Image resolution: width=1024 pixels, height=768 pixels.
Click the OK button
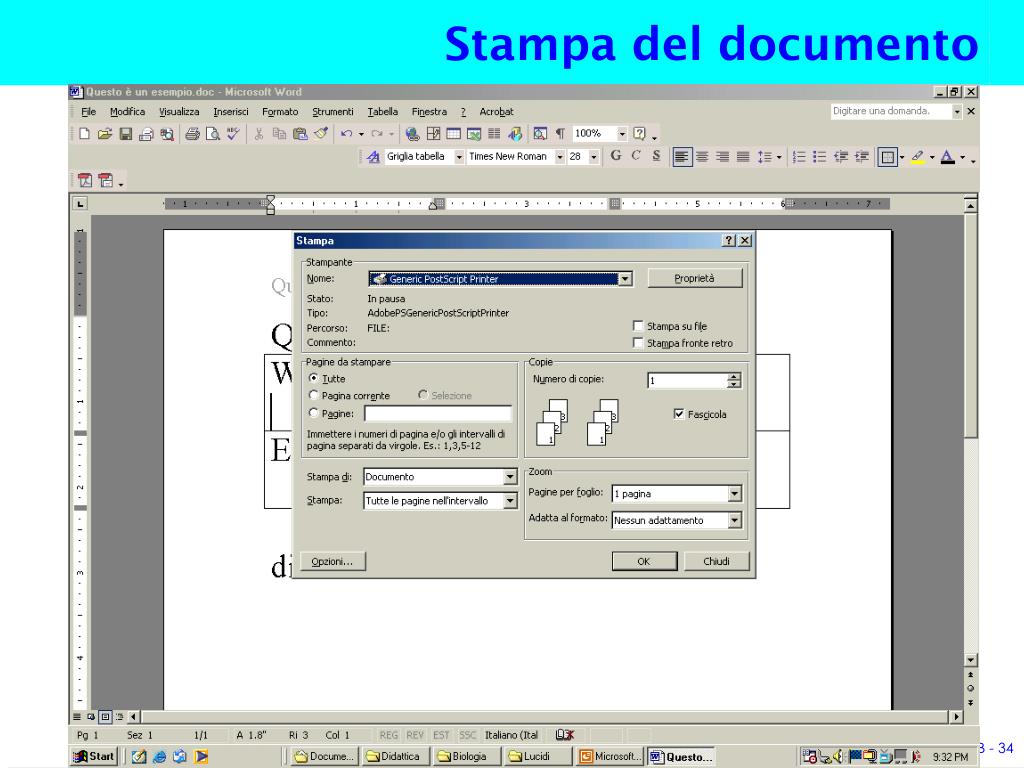(x=644, y=561)
